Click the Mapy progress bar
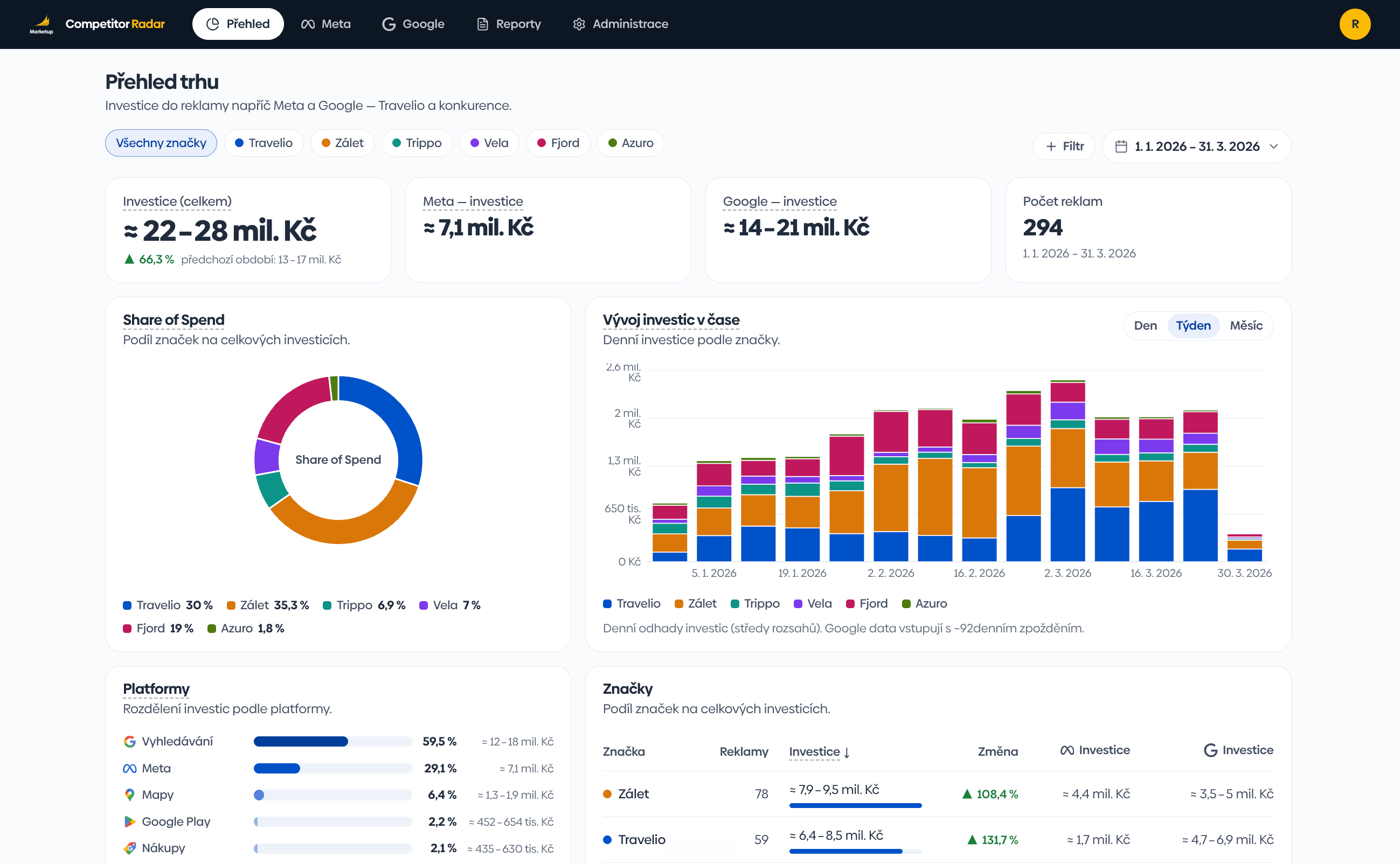The height and width of the screenshot is (864, 1400). (332, 795)
